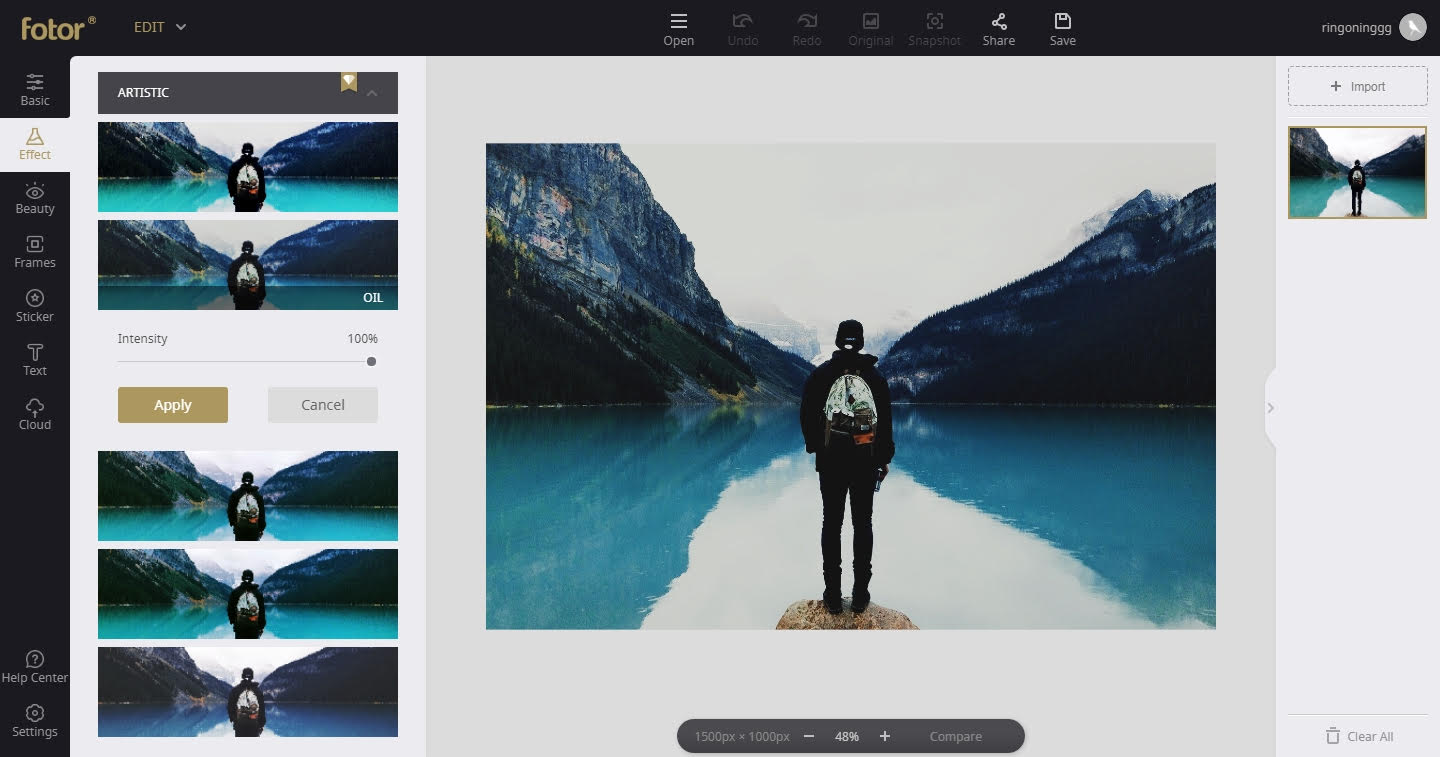1440x757 pixels.
Task: Click the ringoninggg username
Action: [x=1356, y=28]
